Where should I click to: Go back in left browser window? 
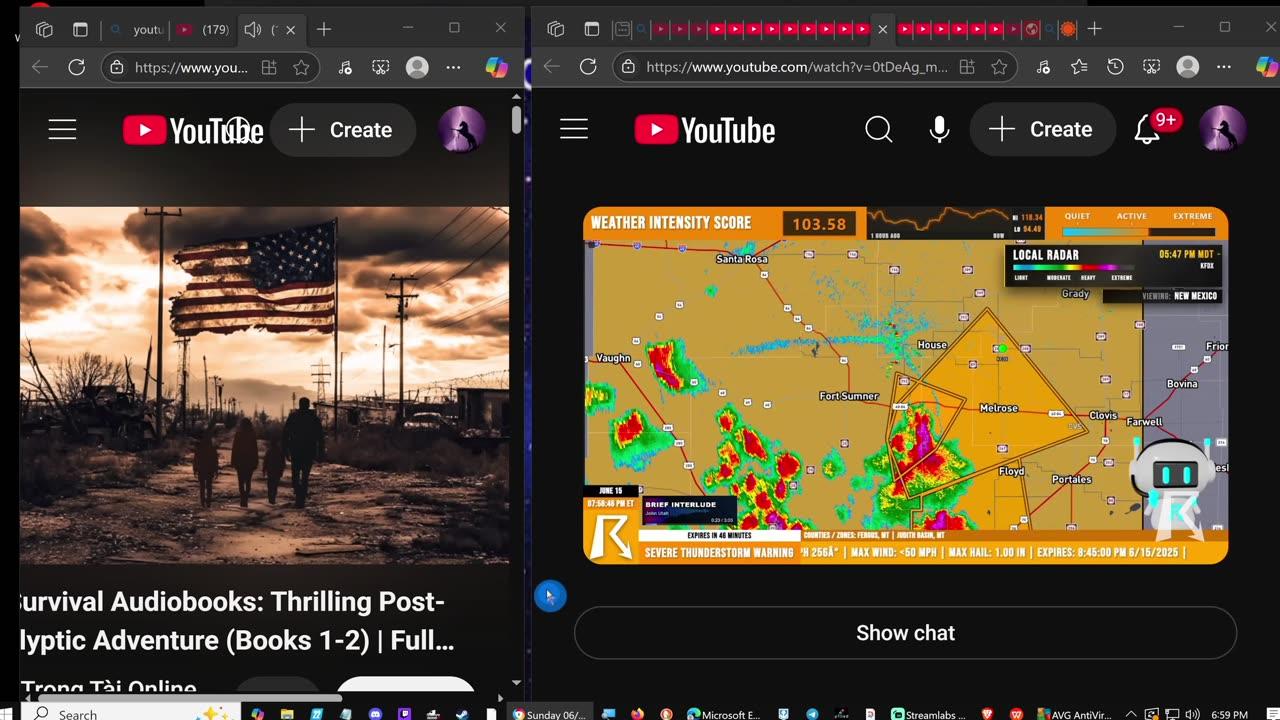pos(40,67)
